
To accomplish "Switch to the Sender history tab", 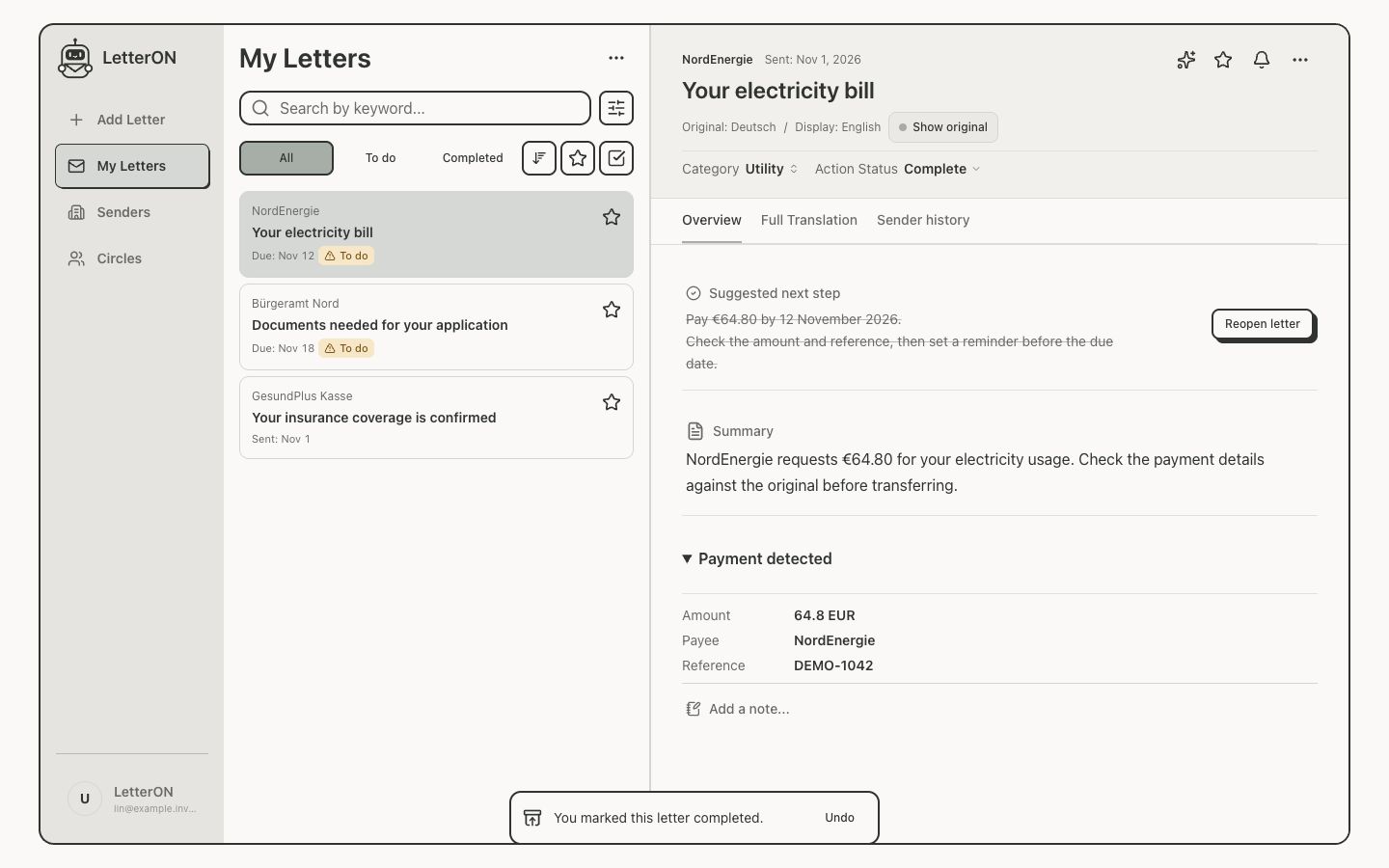I will tap(923, 220).
